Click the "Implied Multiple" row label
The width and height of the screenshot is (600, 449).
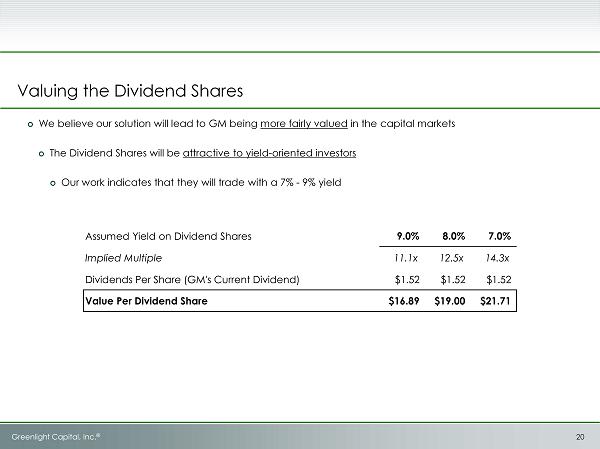coord(124,257)
